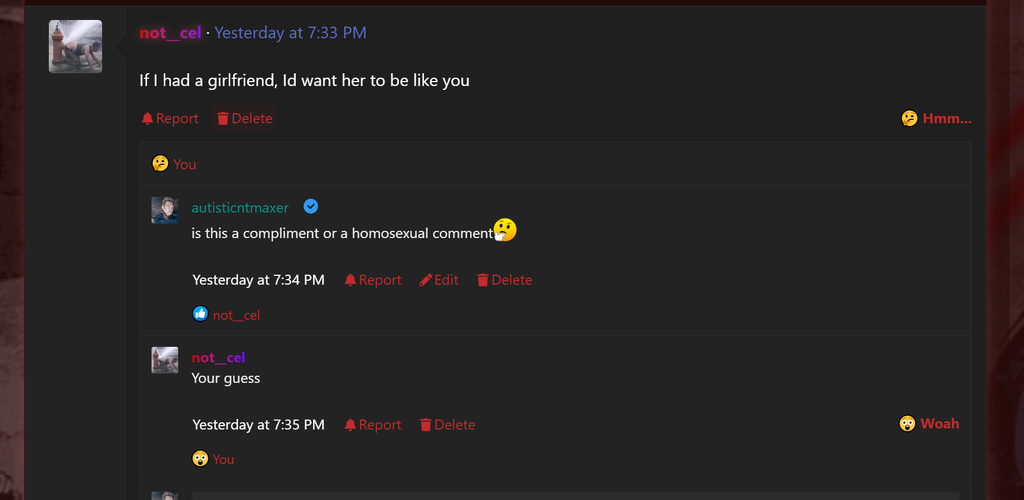Open the Yesterday at 7:33 PM timestamp

(290, 33)
